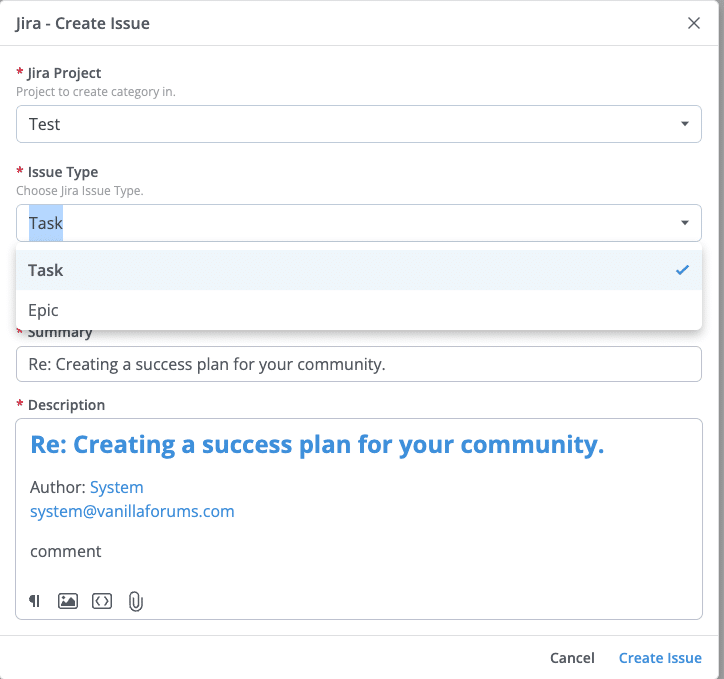This screenshot has width=724, height=679.
Task: Close the Jira Create Issue dialog
Action: click(x=694, y=23)
